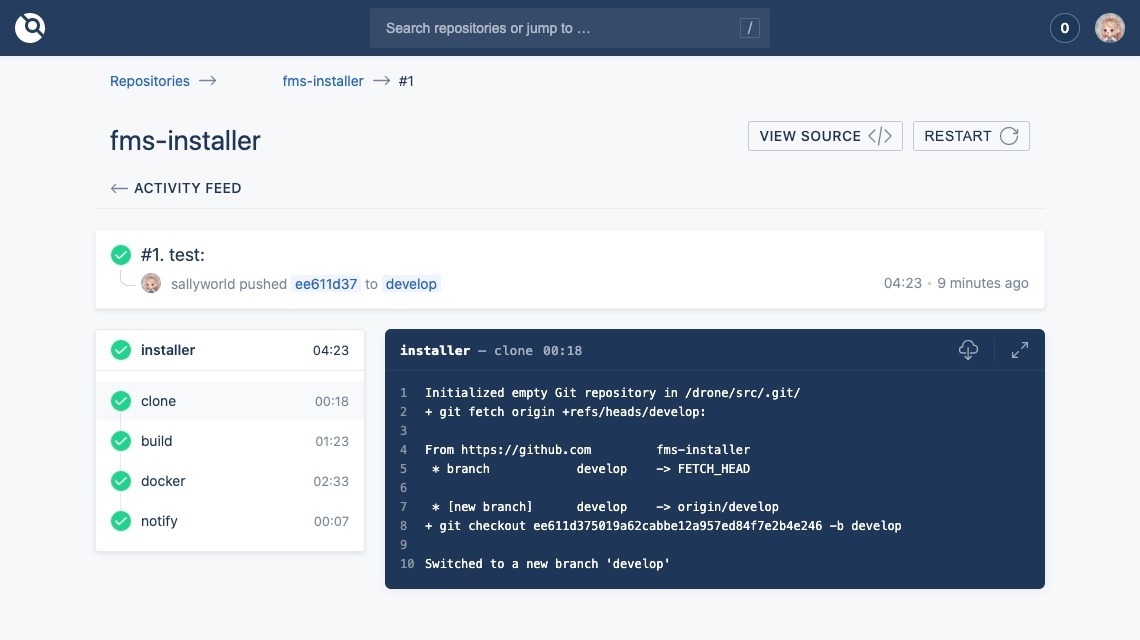Restart the build

970,136
